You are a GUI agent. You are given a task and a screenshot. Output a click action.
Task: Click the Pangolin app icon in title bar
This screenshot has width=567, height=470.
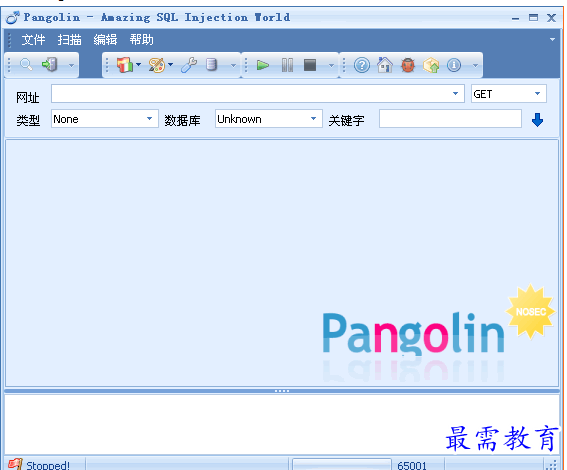click(x=13, y=17)
